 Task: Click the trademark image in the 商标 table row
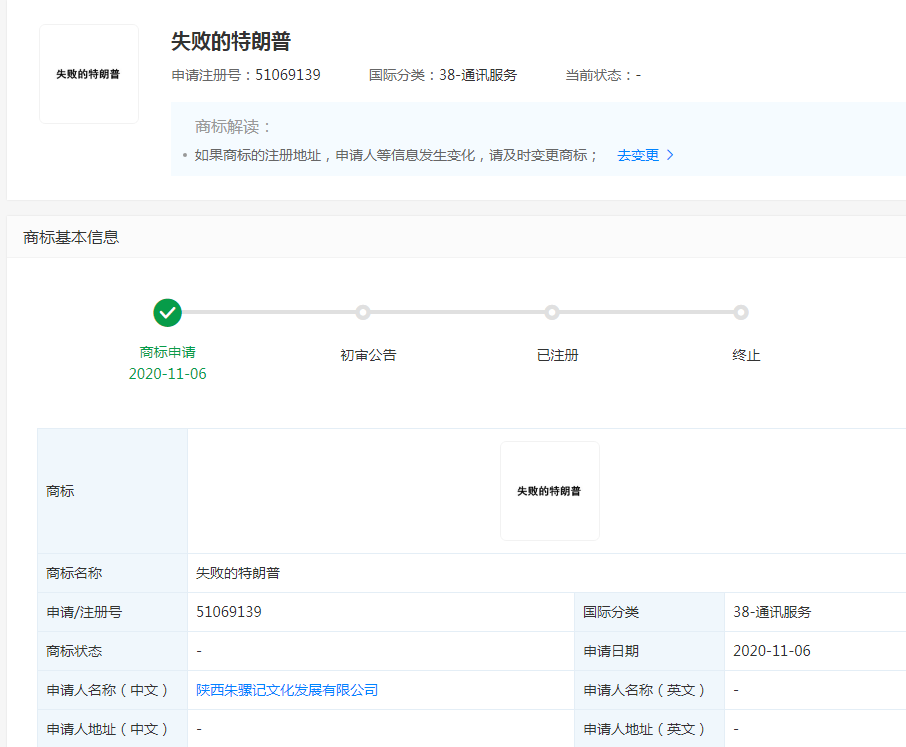[549, 490]
